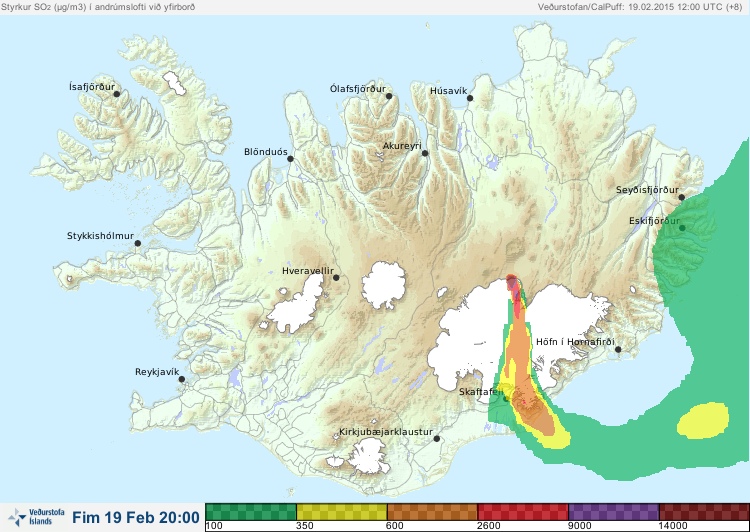Click the Kirkjubæjarklaustur station dot

tap(437, 439)
